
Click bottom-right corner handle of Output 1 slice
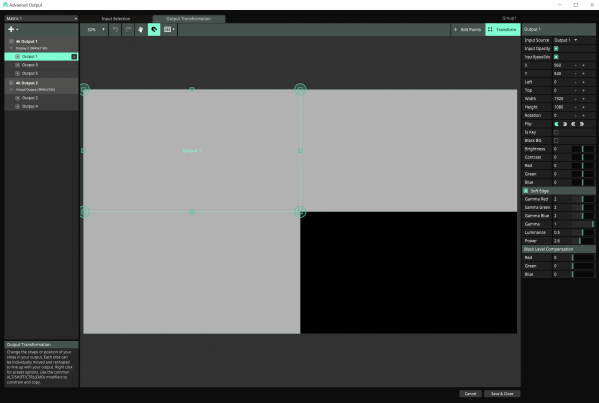[300, 212]
